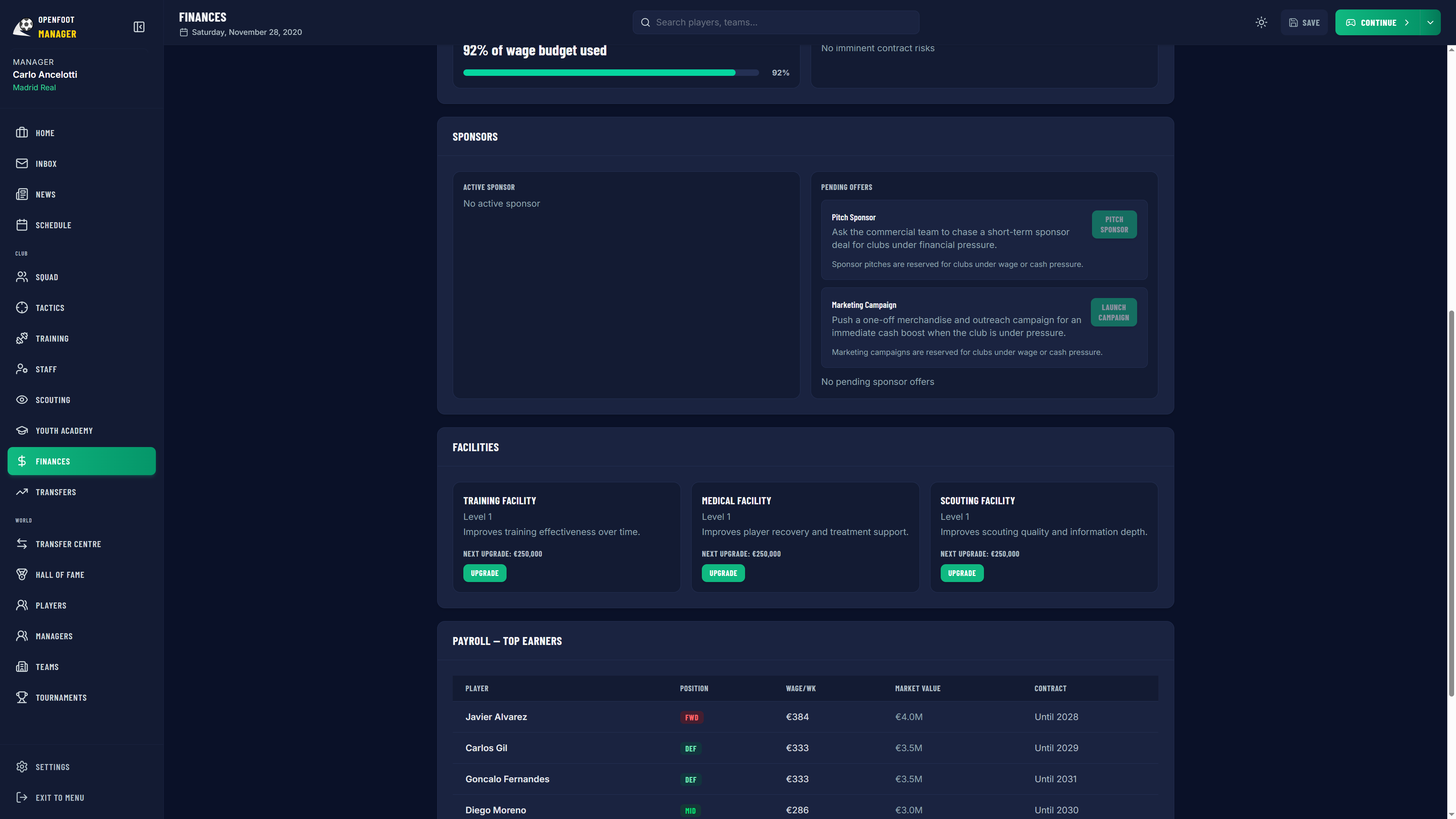
Task: Click the Squad people icon
Action: 22,276
